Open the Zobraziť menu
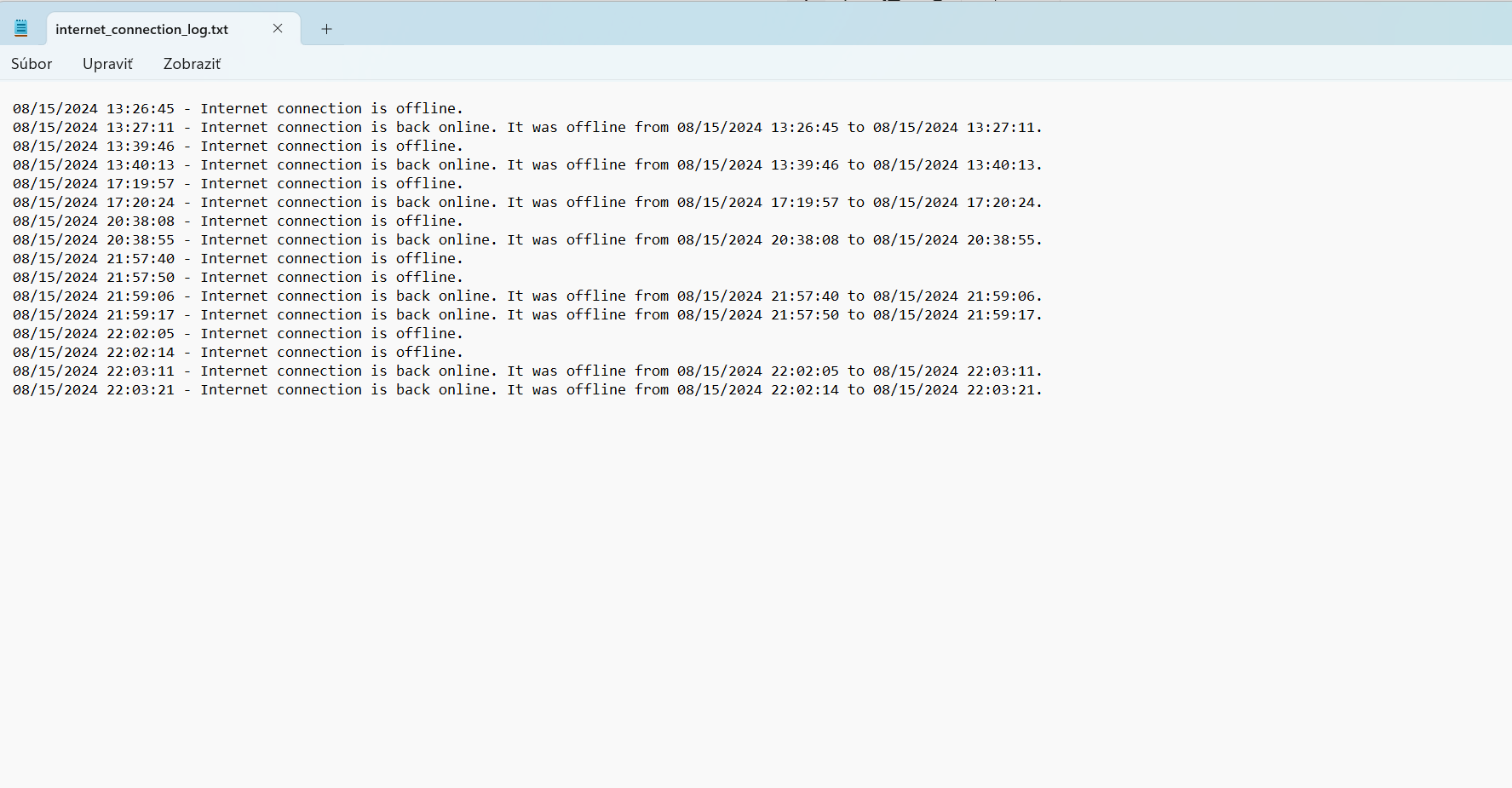 click(192, 64)
